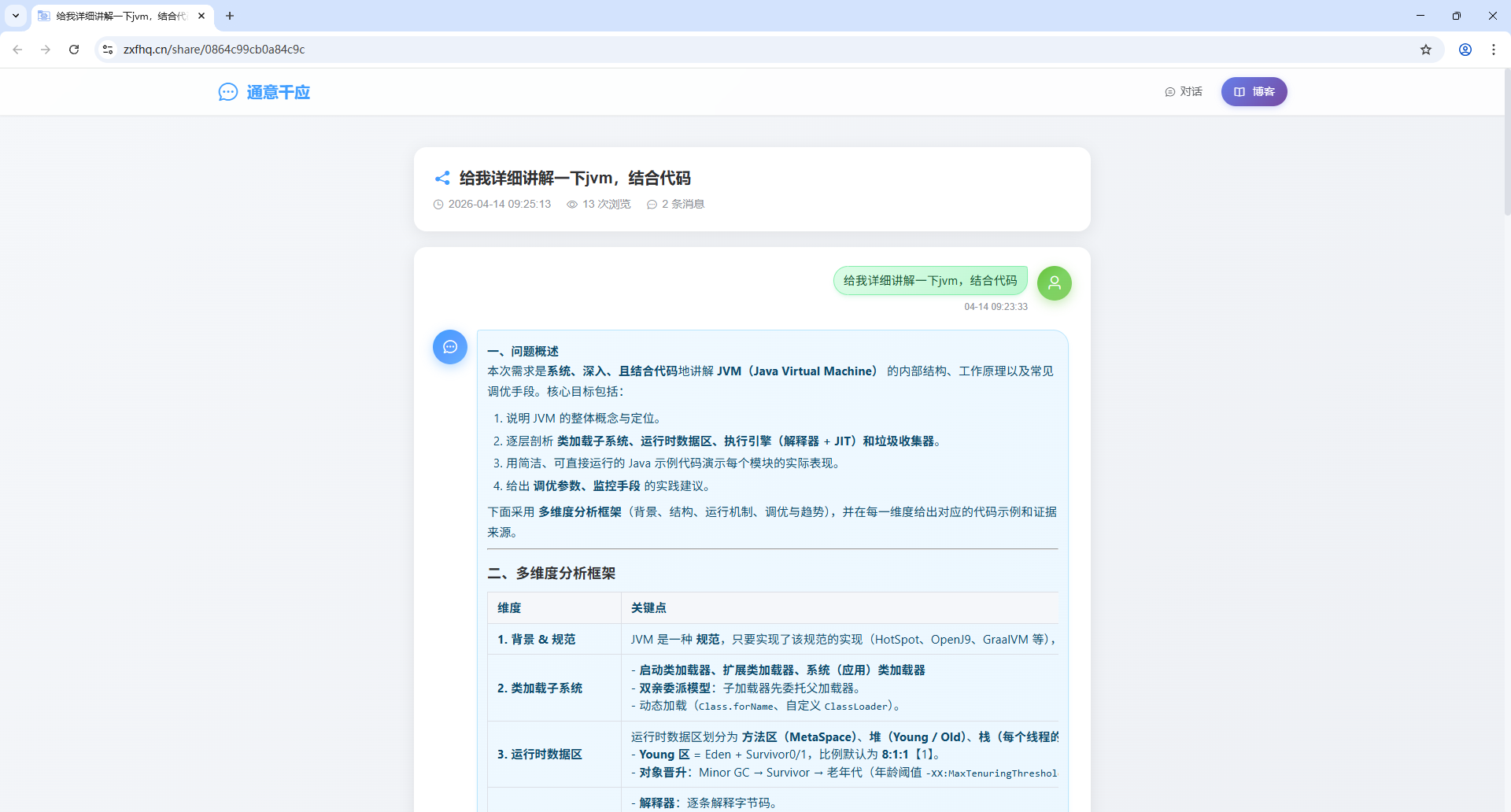Screen dimensions: 1511x812
Task: Bookmark this page with the star icon
Action: click(x=1426, y=50)
